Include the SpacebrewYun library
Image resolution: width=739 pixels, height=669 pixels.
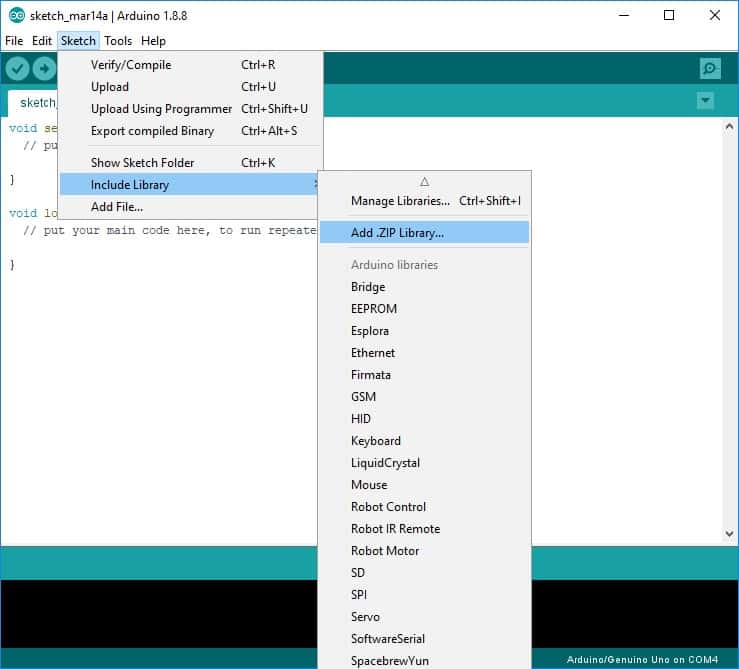[x=424, y=661]
